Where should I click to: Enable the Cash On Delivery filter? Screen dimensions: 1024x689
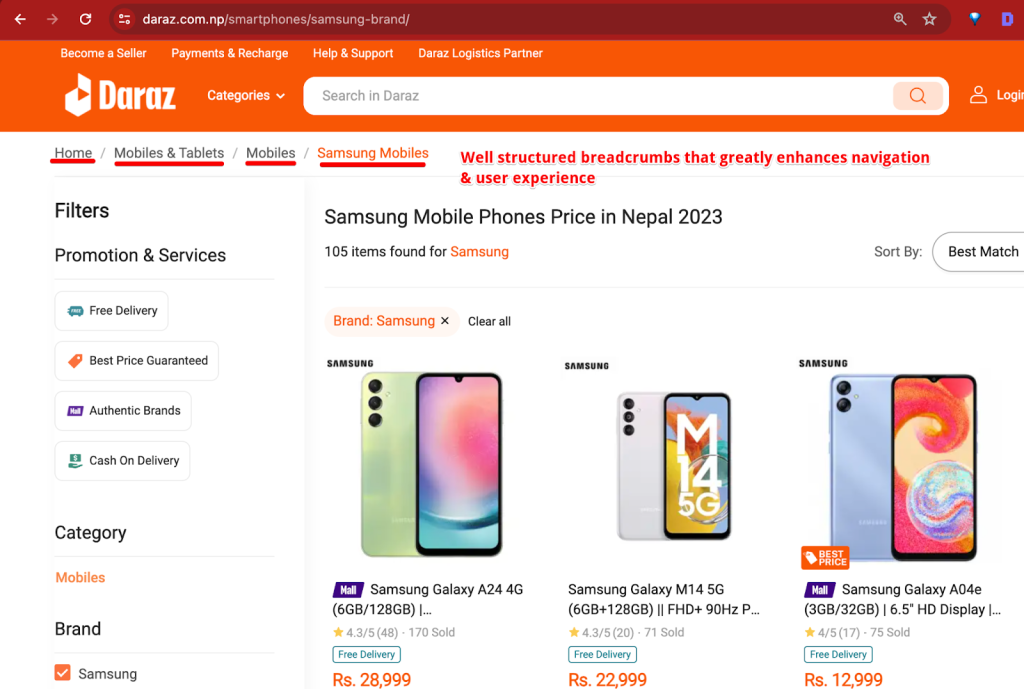pos(122,461)
